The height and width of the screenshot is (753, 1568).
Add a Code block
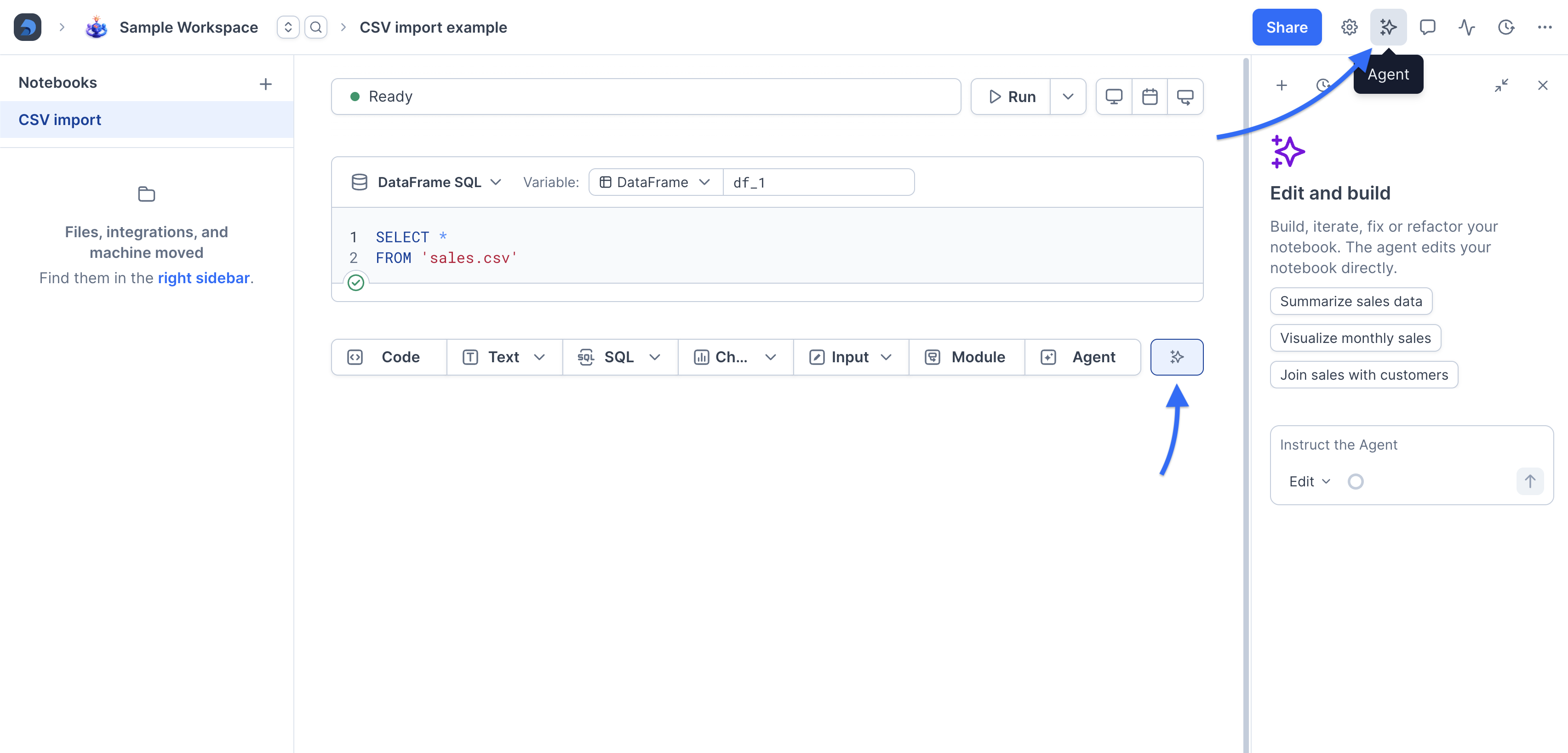389,357
